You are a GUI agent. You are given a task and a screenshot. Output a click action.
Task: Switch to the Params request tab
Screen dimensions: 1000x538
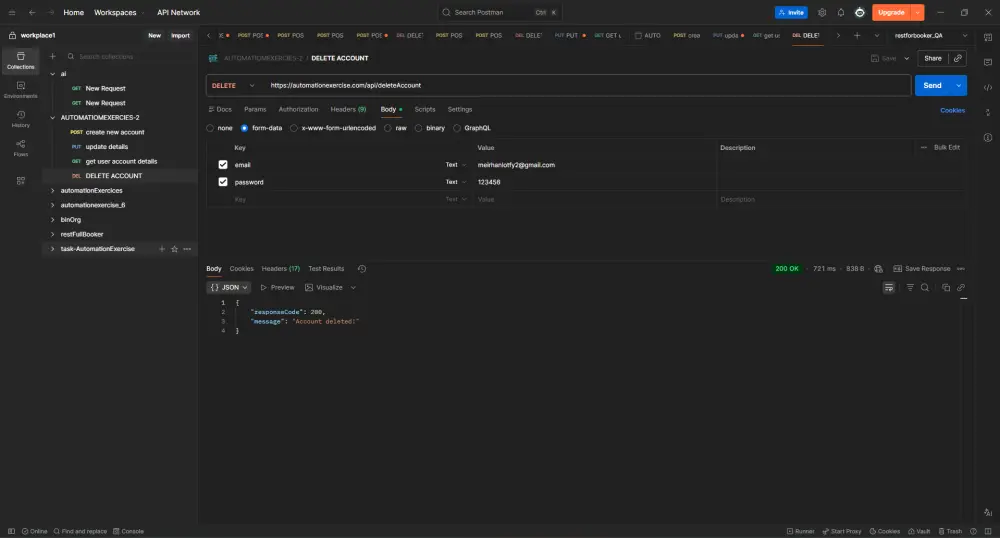(x=255, y=110)
